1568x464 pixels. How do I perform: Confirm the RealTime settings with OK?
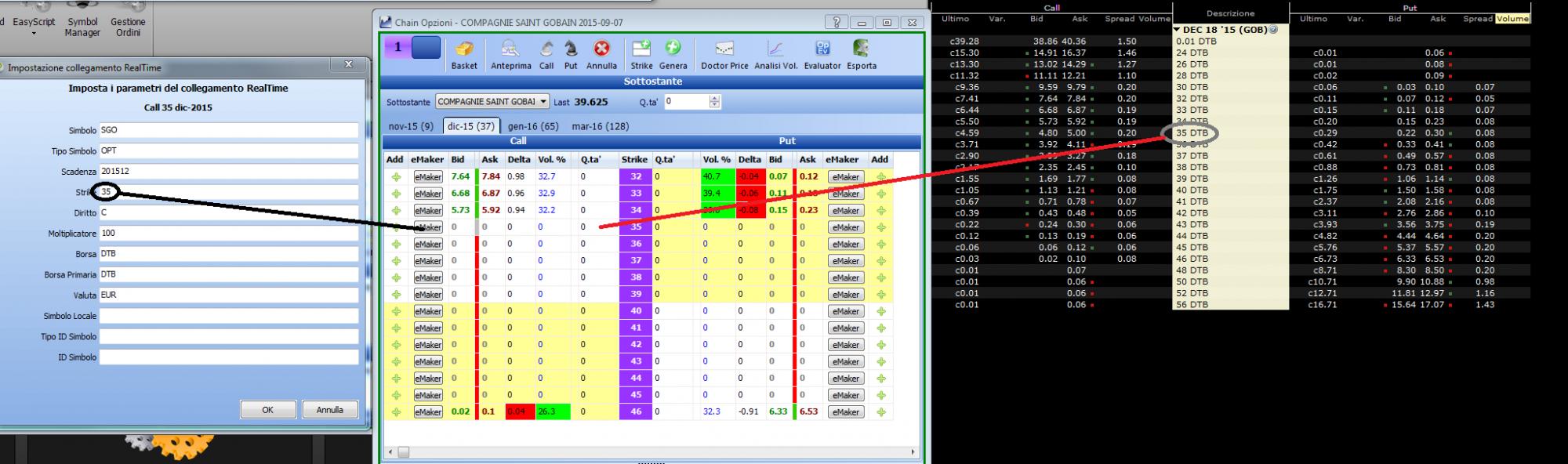(268, 410)
